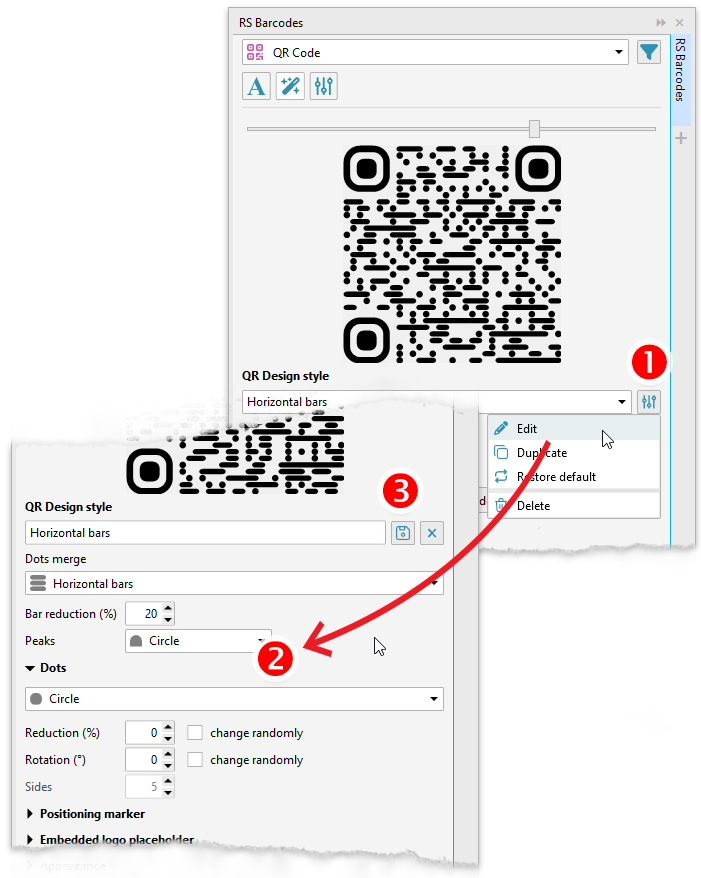This screenshot has width=701, height=878.
Task: Click the horizontal bars icon in Dots merge
Action: coord(38,583)
